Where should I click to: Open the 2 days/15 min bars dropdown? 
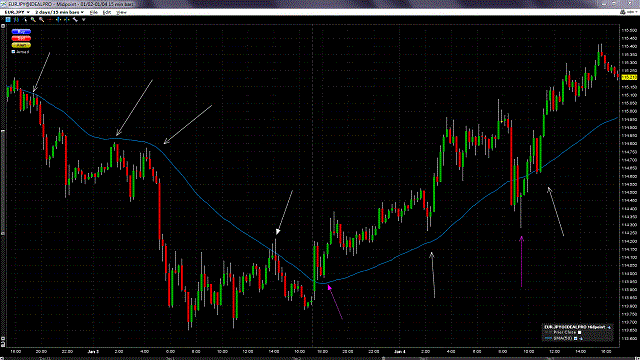pyautogui.click(x=60, y=12)
